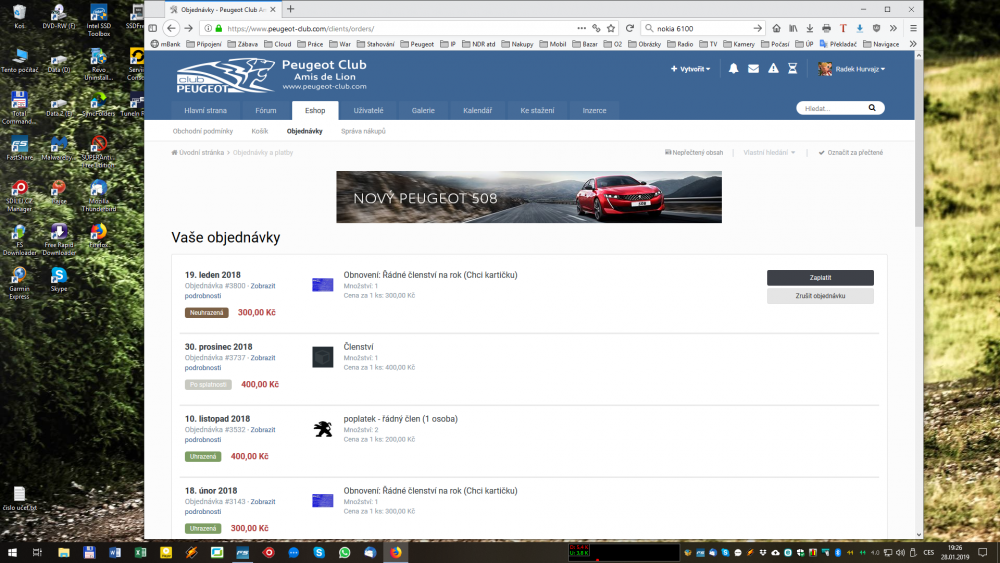This screenshot has width=1000, height=563.
Task: Bookmark this page with star icon
Action: click(611, 28)
